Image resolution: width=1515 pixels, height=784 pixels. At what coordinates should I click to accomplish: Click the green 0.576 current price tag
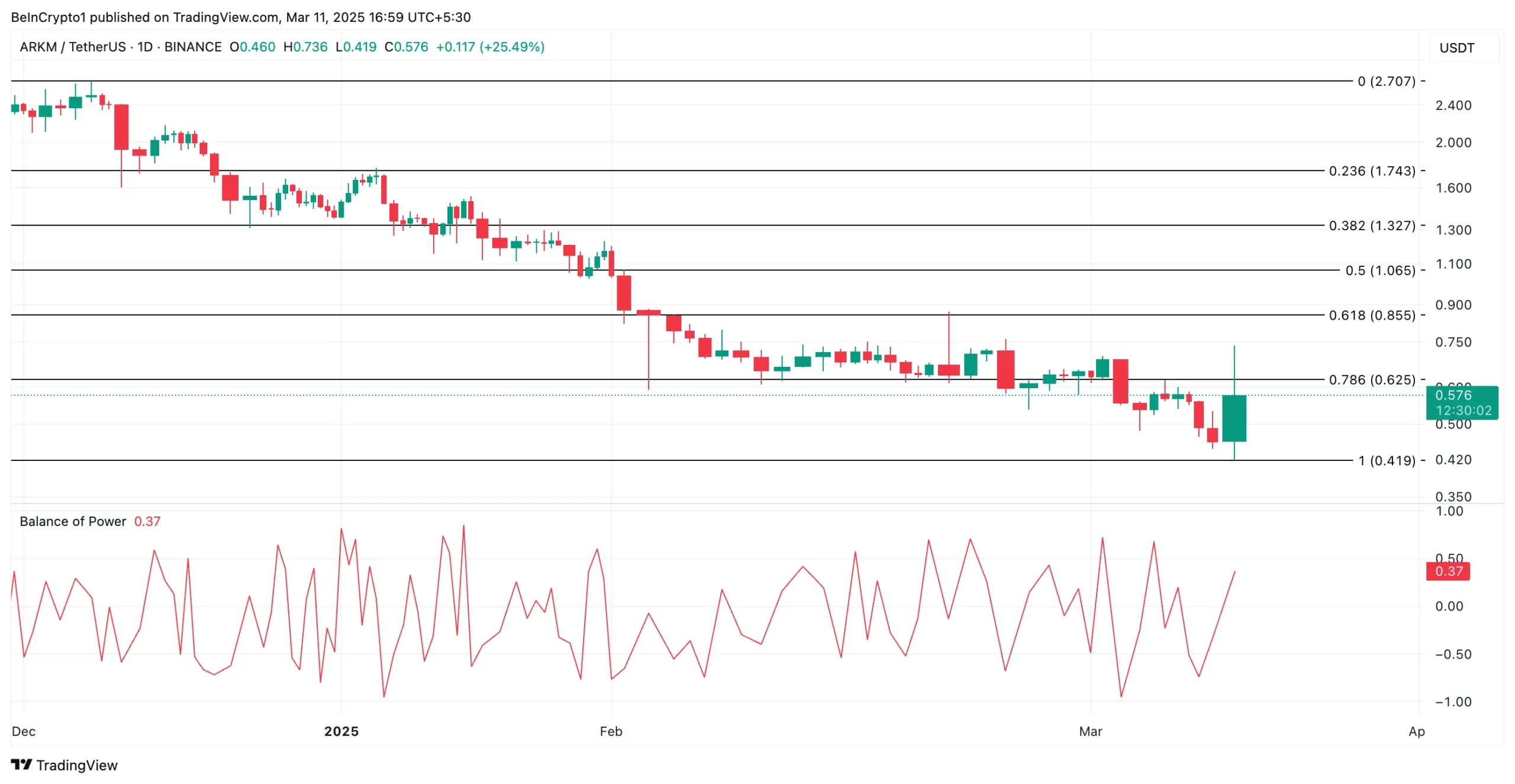pos(1461,402)
